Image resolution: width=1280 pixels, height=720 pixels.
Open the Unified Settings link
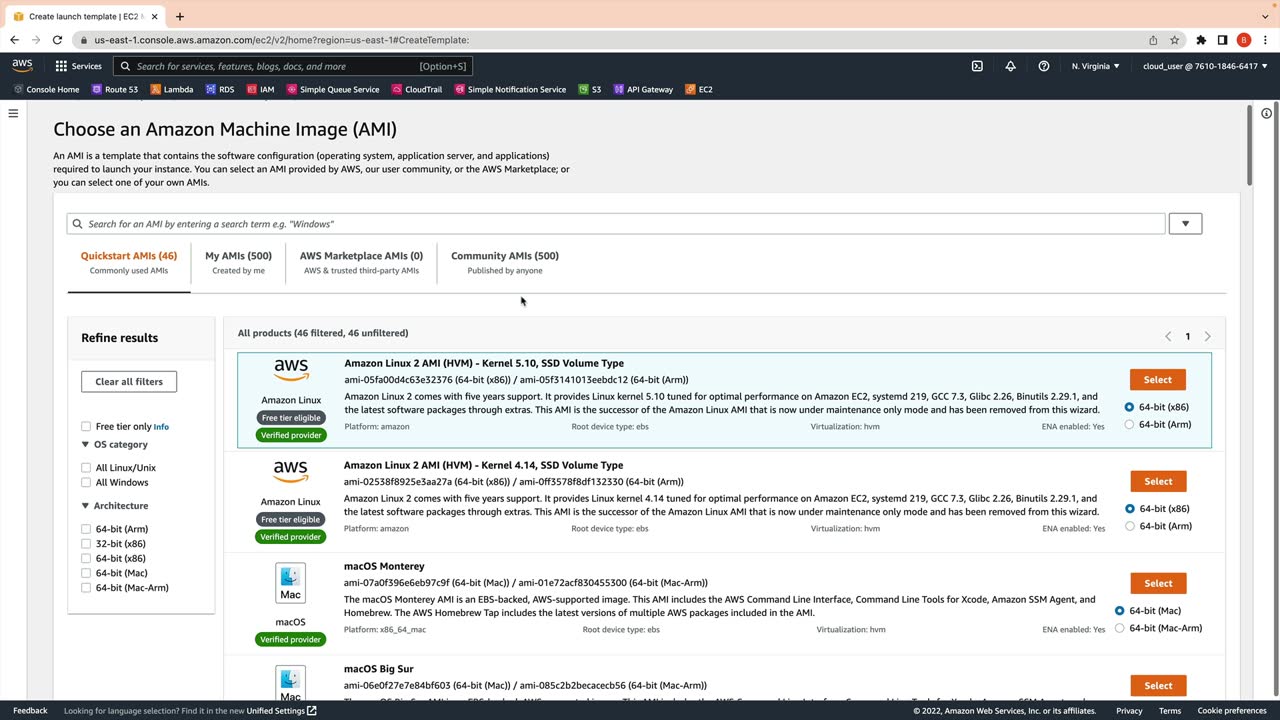(282, 711)
